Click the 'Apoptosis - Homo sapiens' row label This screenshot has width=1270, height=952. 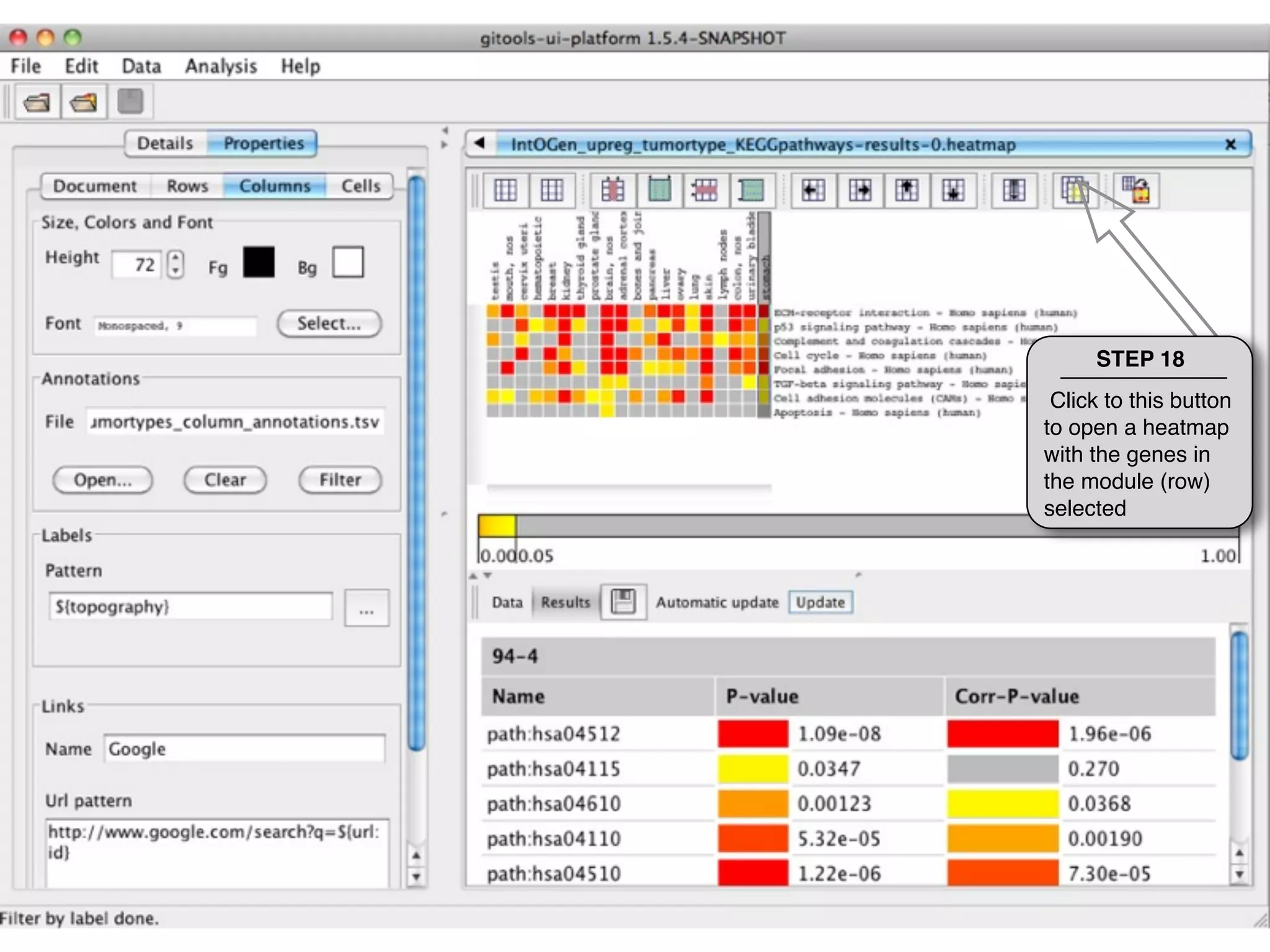(877, 413)
